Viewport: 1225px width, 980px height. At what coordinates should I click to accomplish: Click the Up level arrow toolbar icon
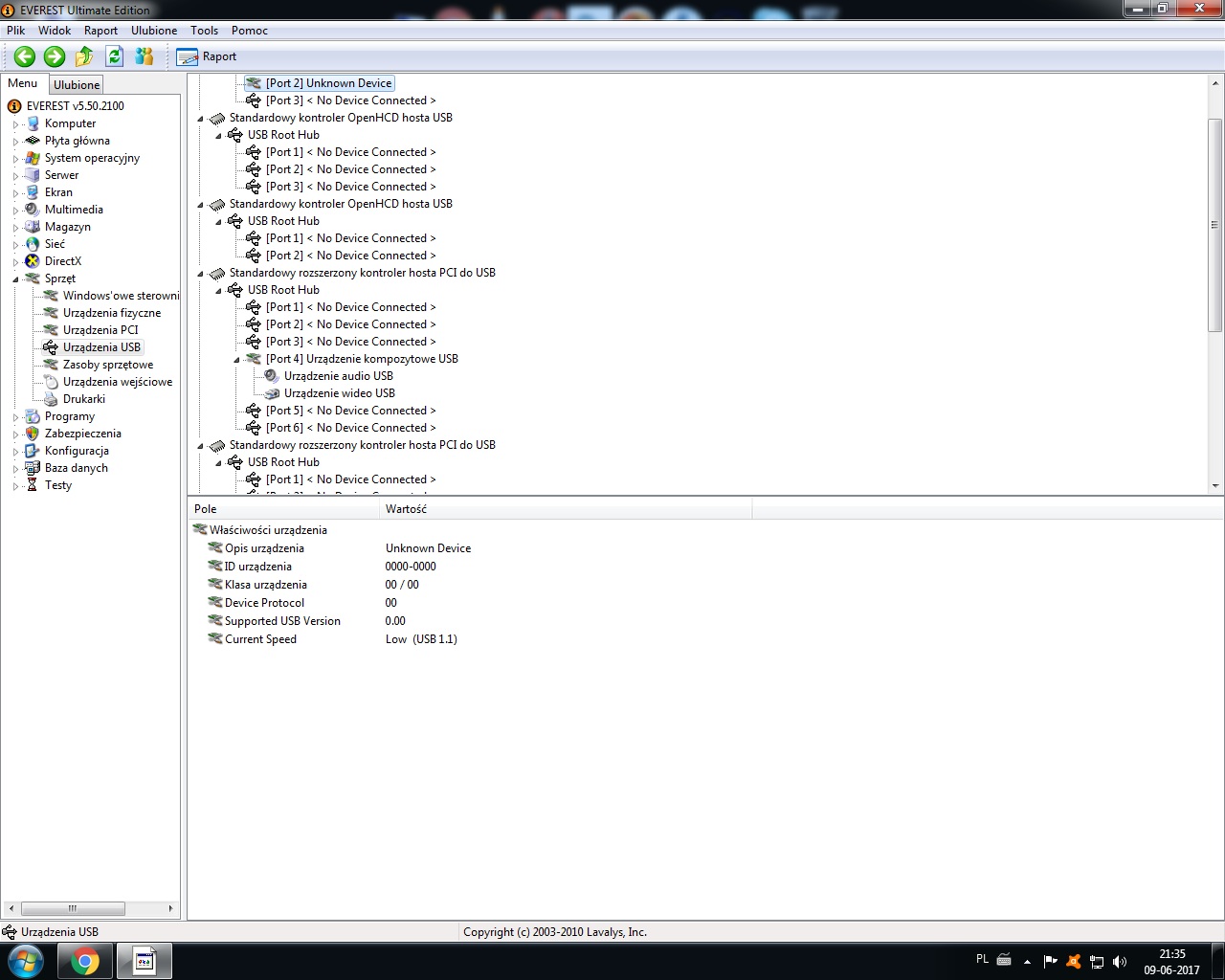point(84,56)
